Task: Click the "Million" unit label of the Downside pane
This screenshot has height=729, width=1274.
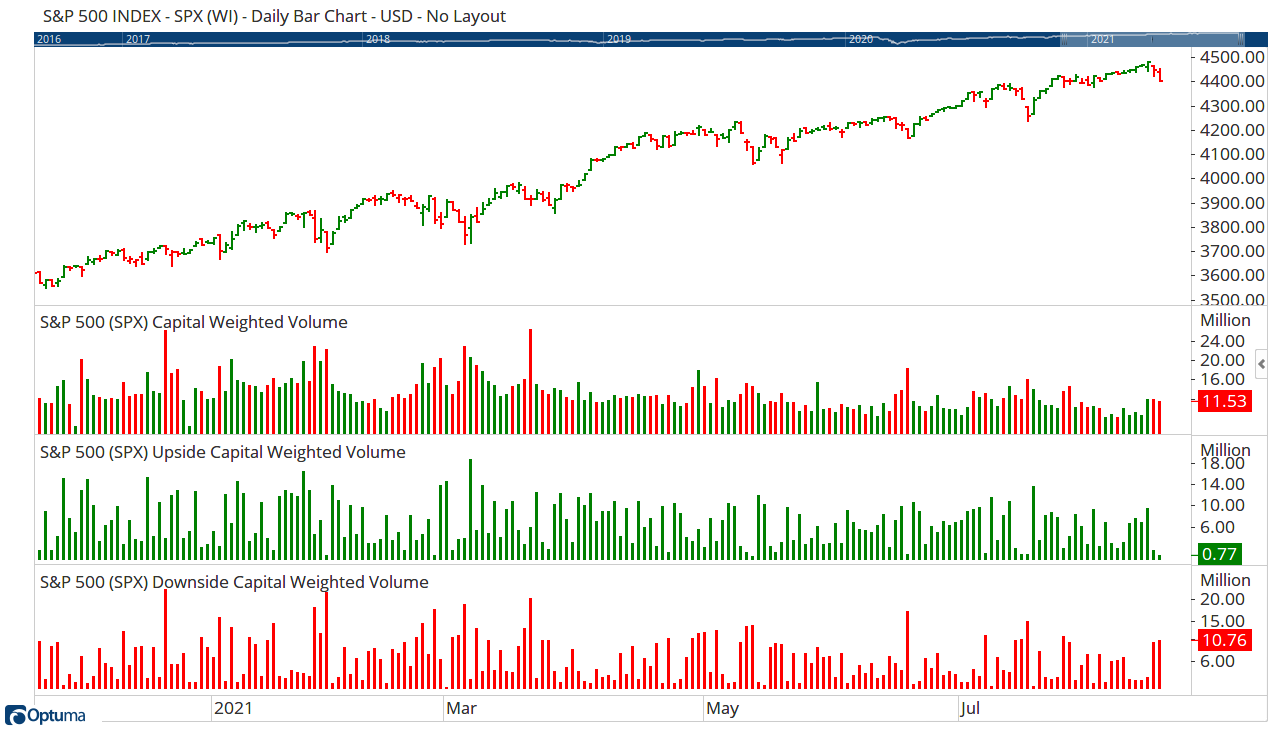Action: [1225, 580]
